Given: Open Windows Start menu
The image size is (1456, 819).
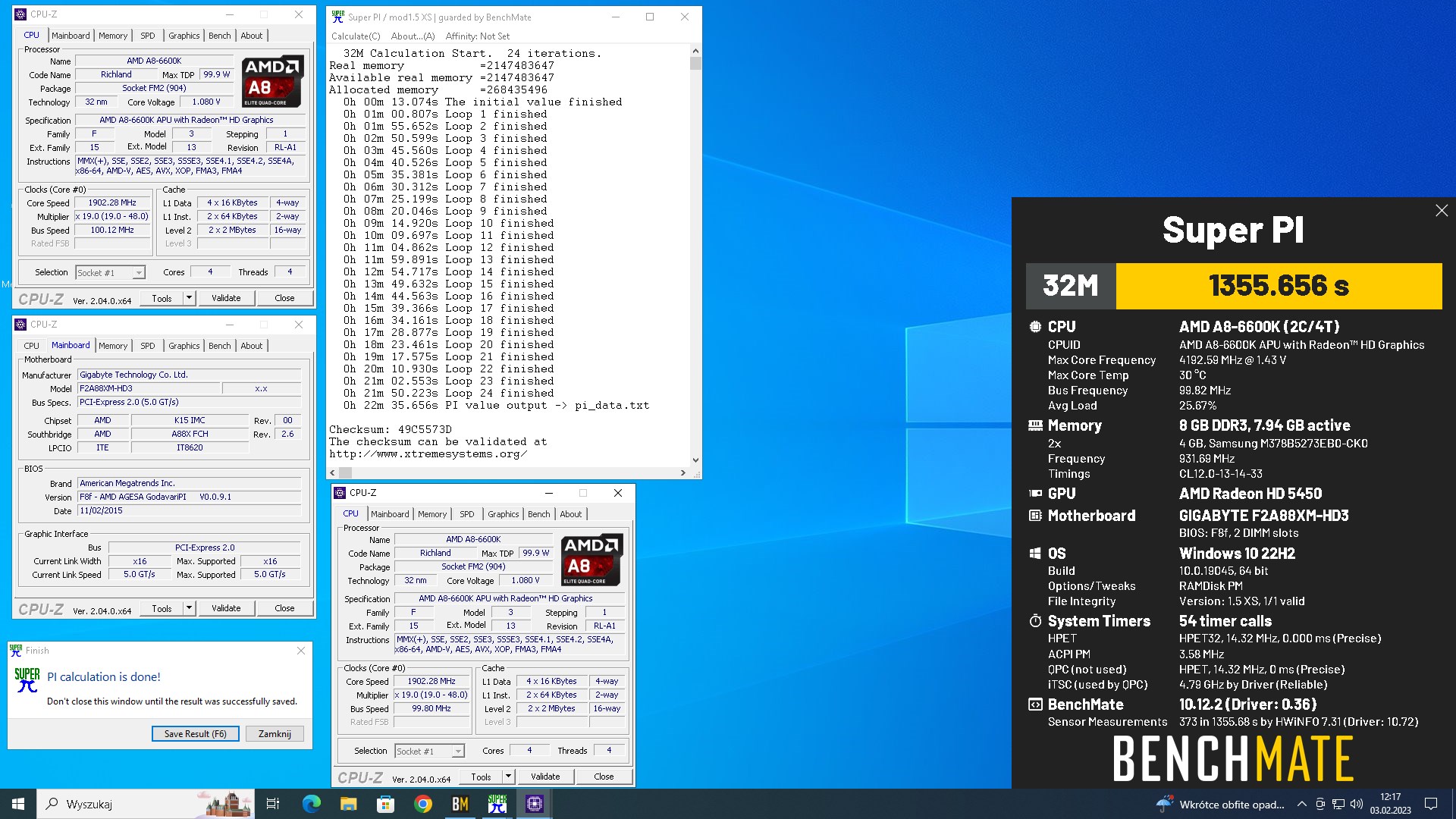Looking at the screenshot, I should point(18,804).
